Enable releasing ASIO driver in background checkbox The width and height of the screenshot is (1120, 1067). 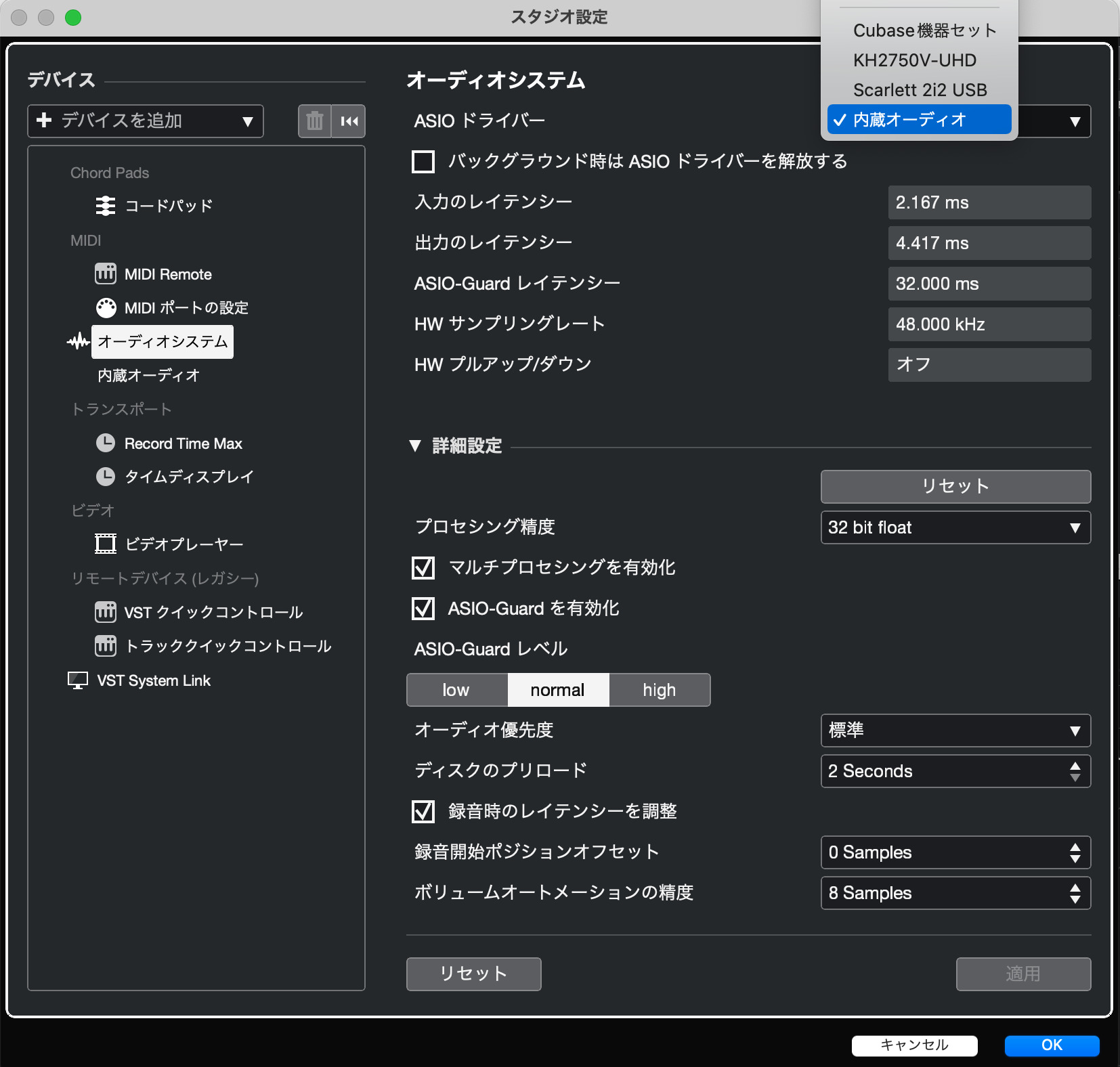pos(423,162)
